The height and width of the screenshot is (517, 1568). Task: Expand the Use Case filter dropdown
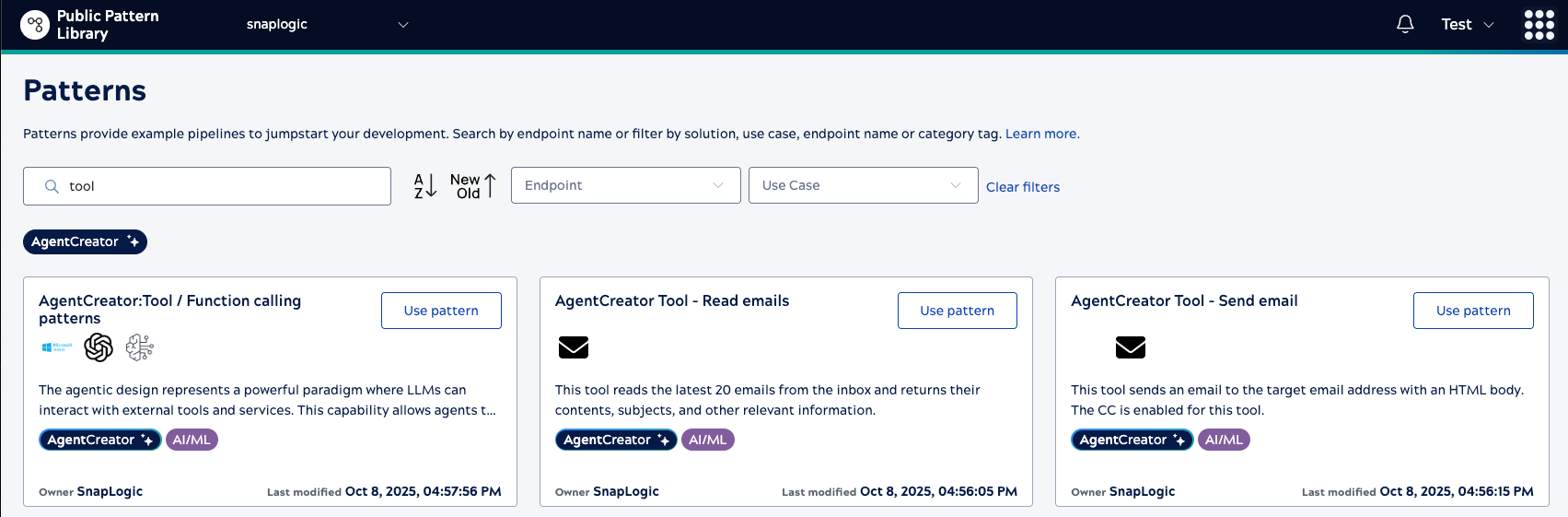tap(863, 185)
